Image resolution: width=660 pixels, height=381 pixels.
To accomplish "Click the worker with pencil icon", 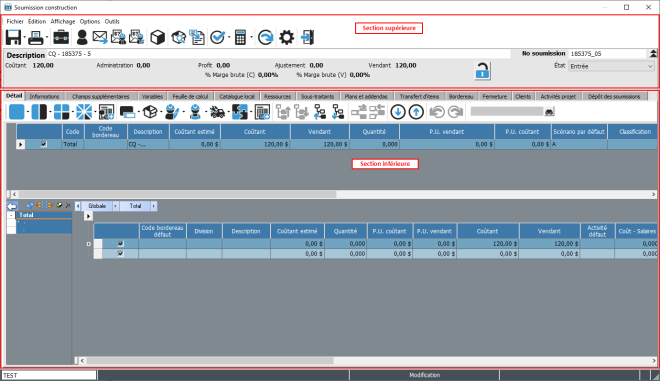I will click(x=172, y=112).
